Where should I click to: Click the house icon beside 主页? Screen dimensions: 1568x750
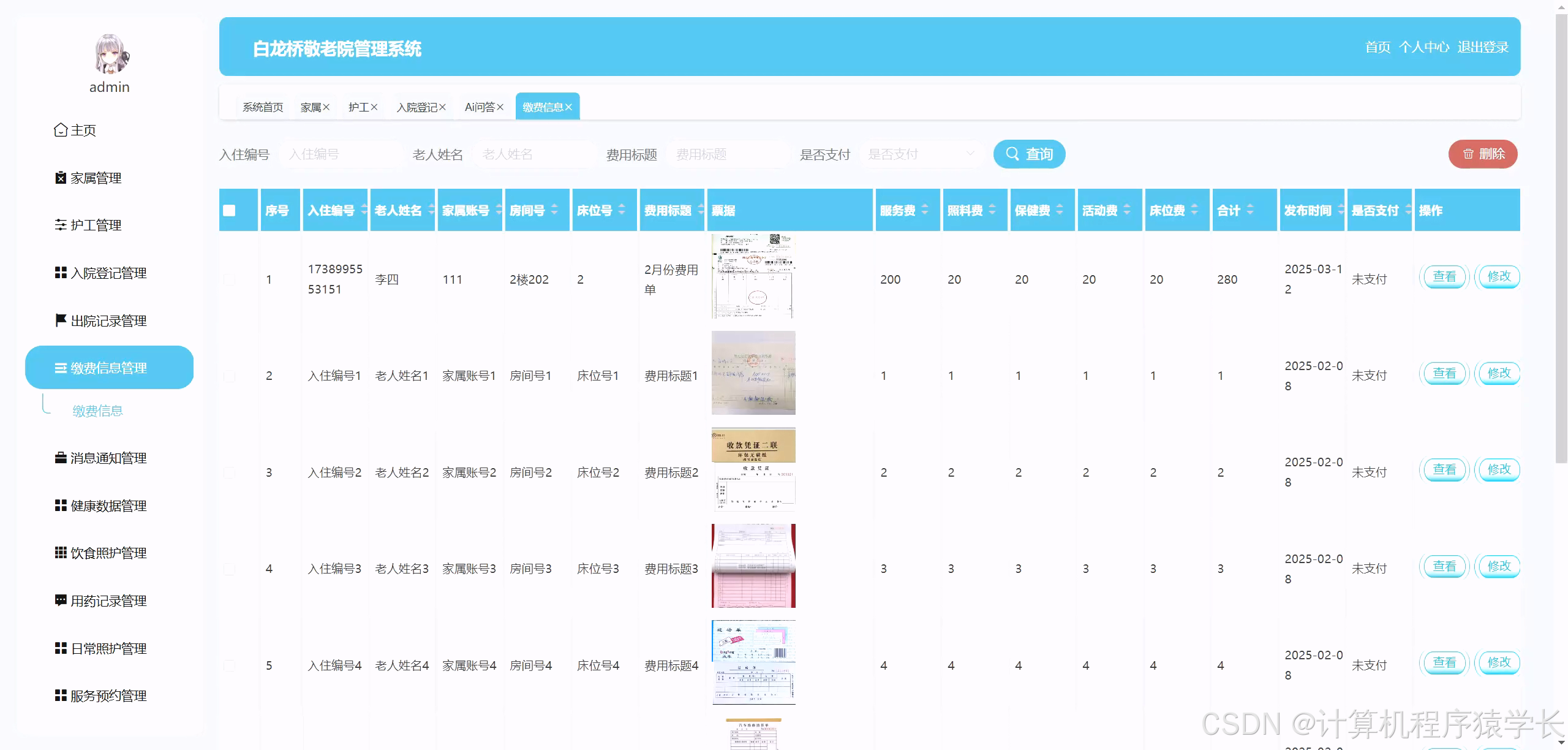(x=61, y=130)
